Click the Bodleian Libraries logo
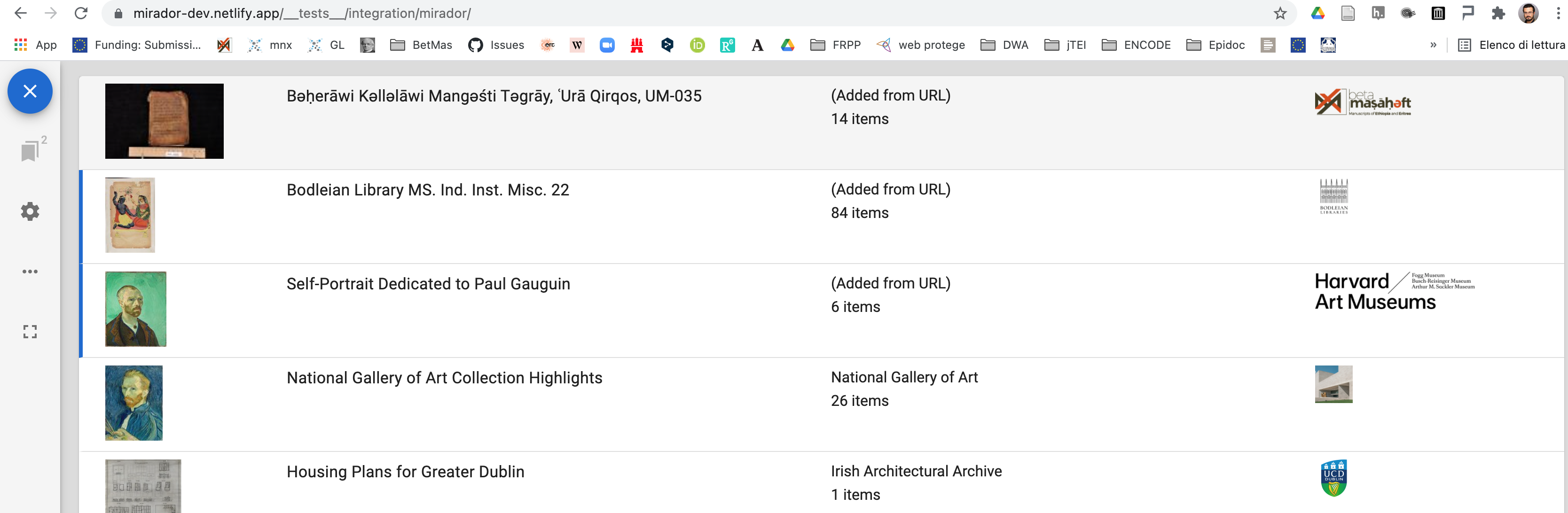The image size is (1568, 513). click(1333, 196)
